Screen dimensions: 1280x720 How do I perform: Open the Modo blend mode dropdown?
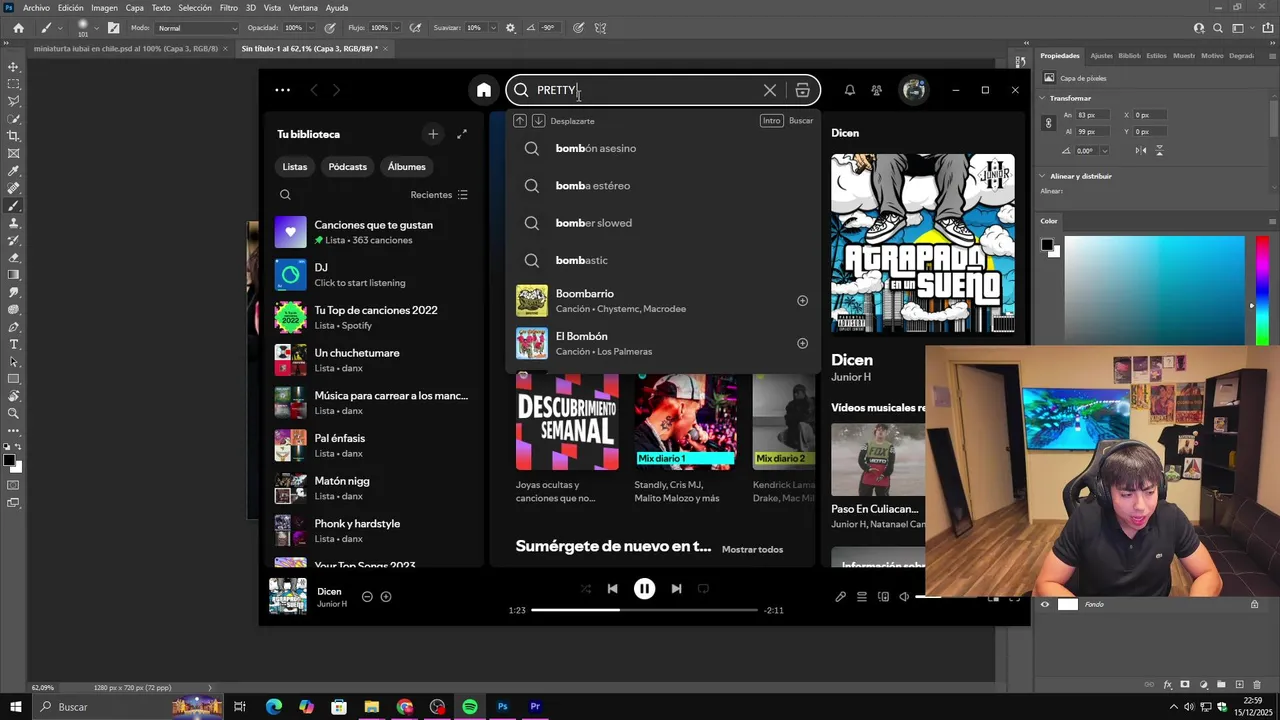pos(197,28)
